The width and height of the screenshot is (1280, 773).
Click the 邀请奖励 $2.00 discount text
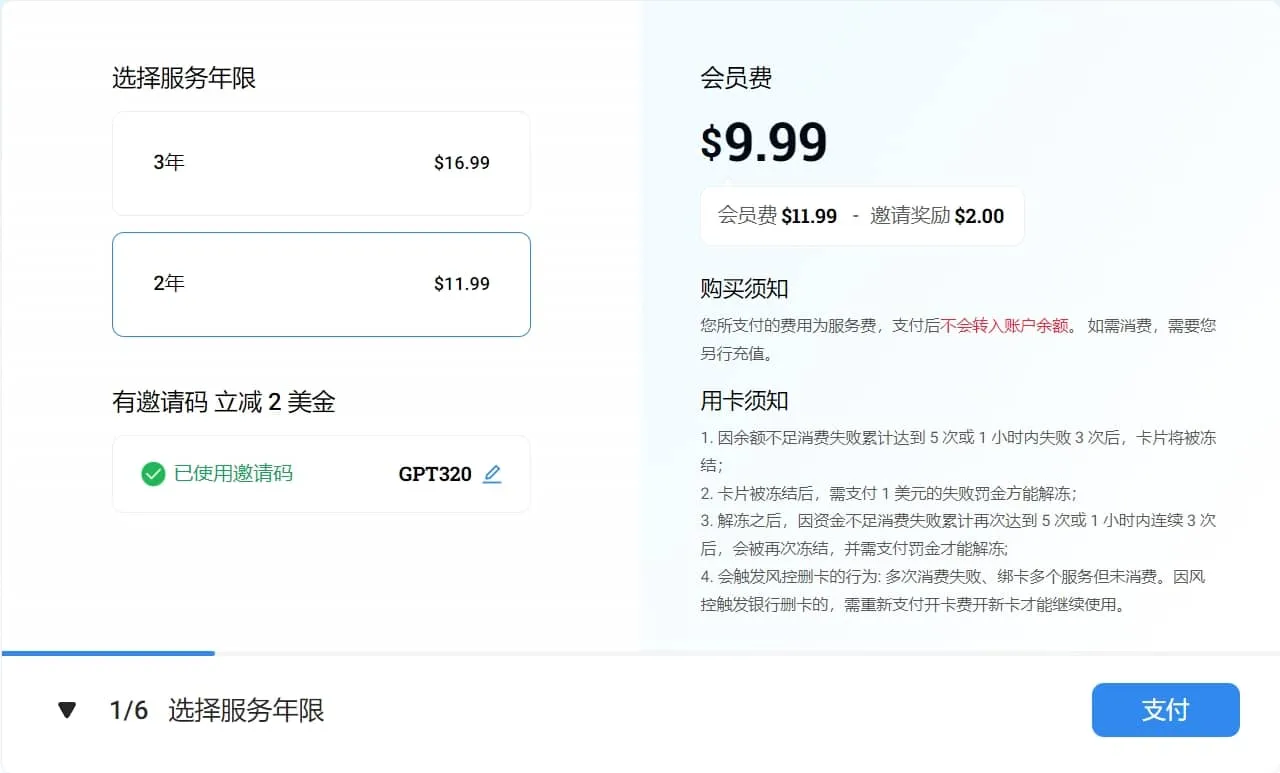[937, 216]
